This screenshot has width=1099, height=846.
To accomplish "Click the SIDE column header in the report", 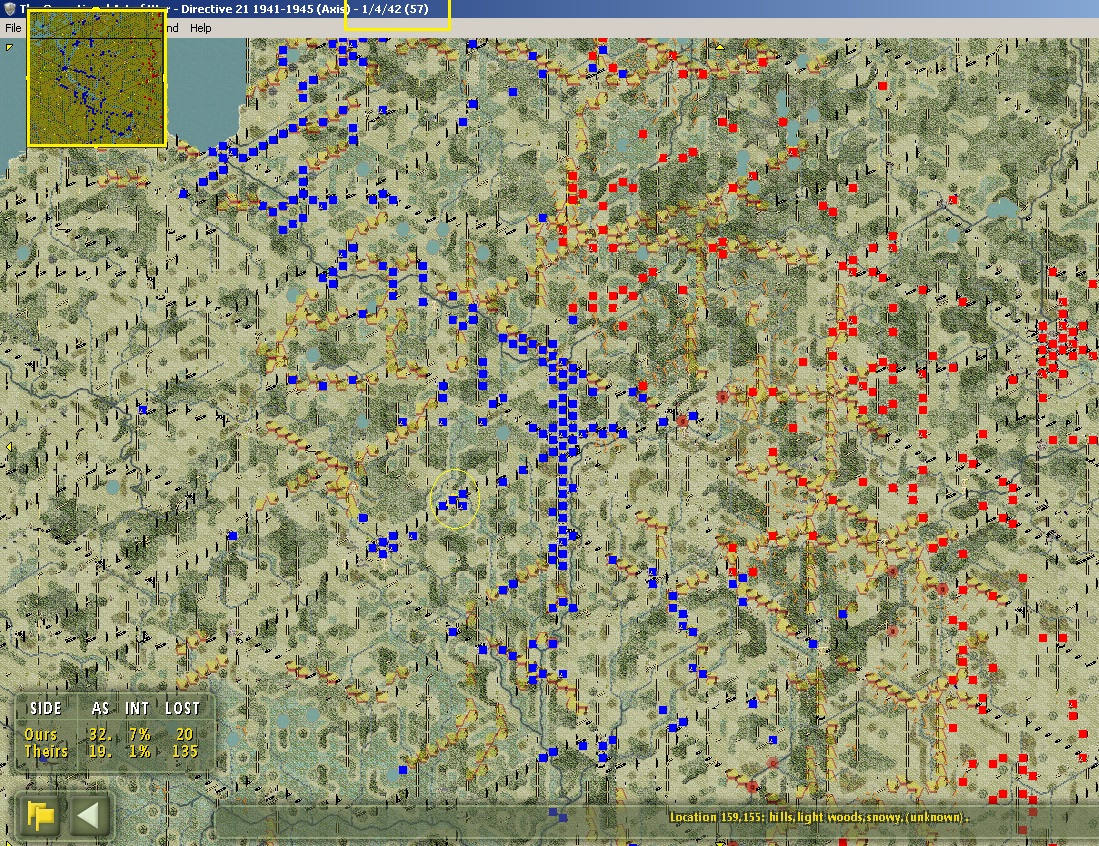I will pyautogui.click(x=46, y=708).
